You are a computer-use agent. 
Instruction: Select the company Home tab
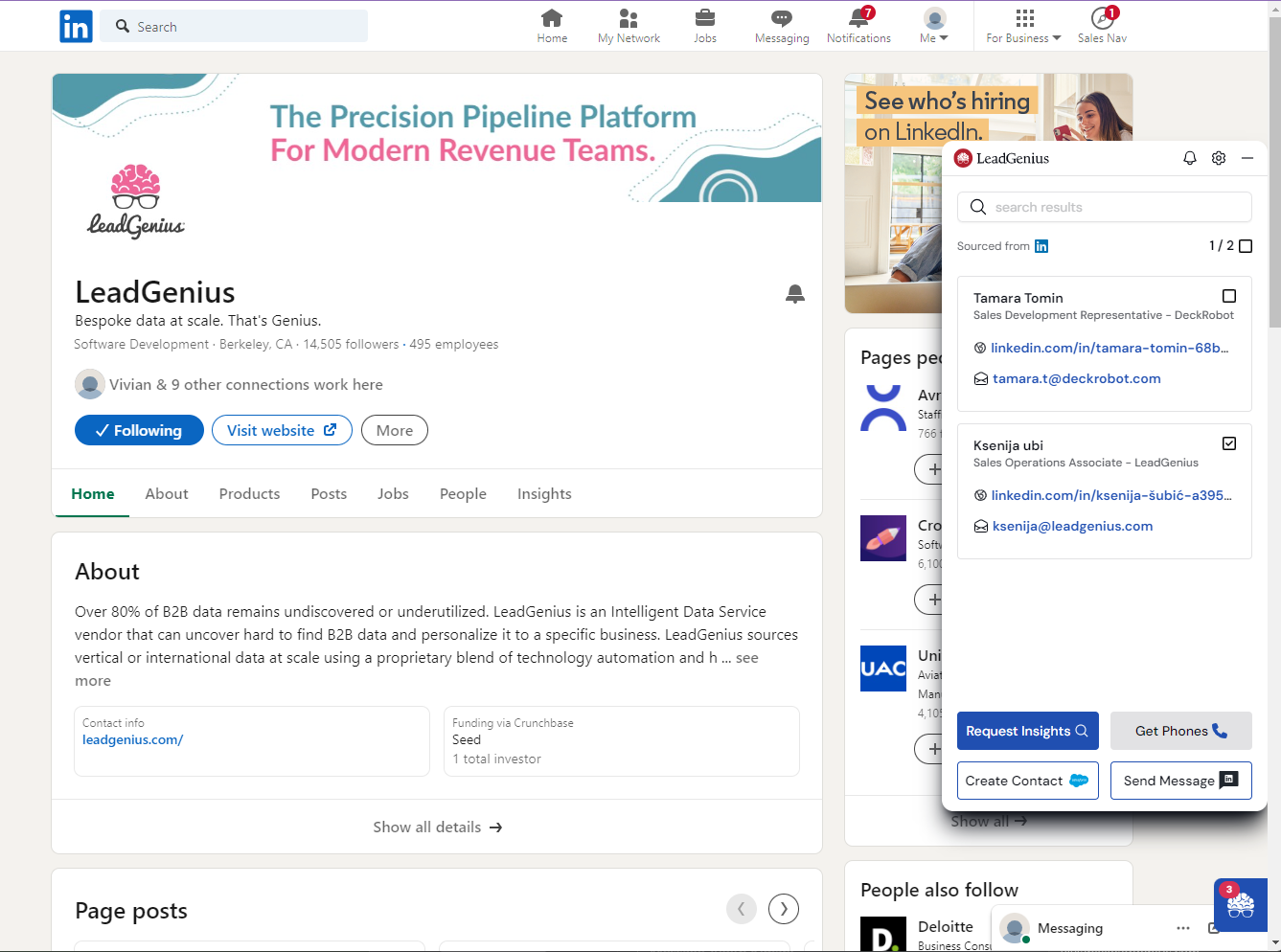point(93,493)
